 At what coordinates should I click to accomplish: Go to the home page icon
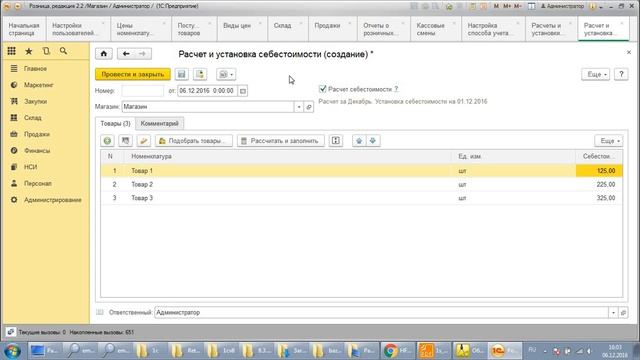tap(104, 54)
